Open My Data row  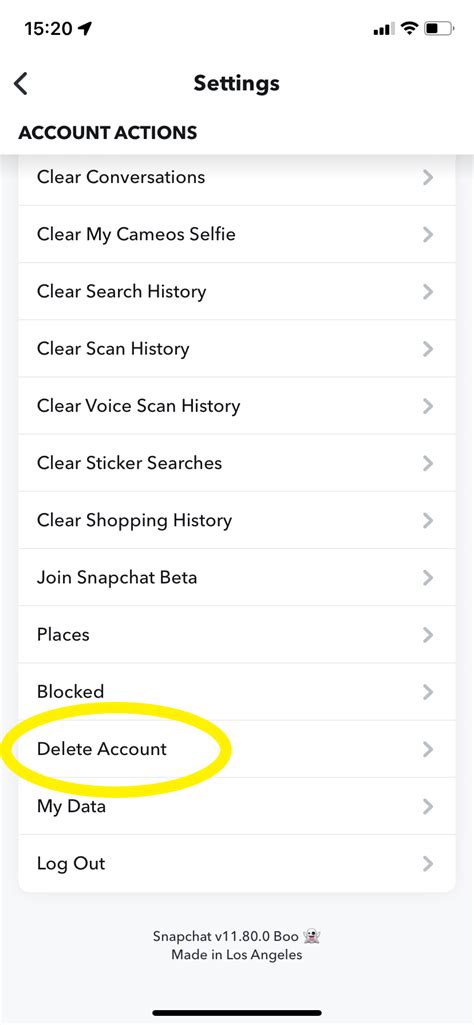[x=237, y=806]
